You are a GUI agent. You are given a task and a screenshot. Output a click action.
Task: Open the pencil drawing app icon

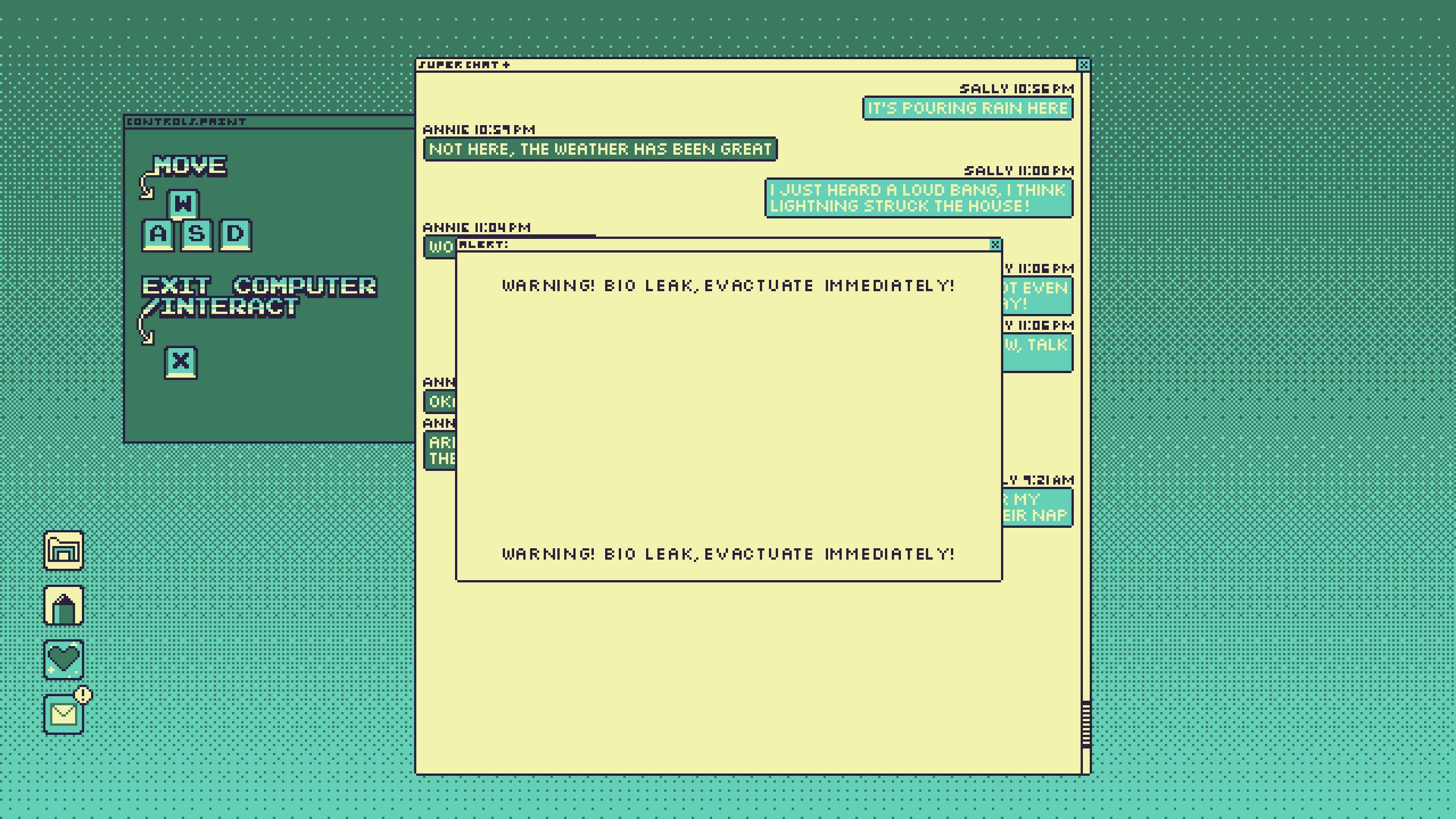(64, 605)
